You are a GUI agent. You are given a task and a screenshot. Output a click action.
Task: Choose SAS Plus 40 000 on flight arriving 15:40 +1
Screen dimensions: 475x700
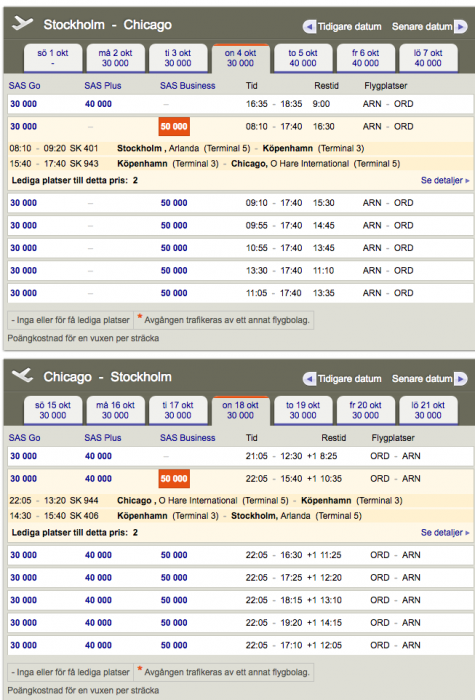tap(98, 479)
